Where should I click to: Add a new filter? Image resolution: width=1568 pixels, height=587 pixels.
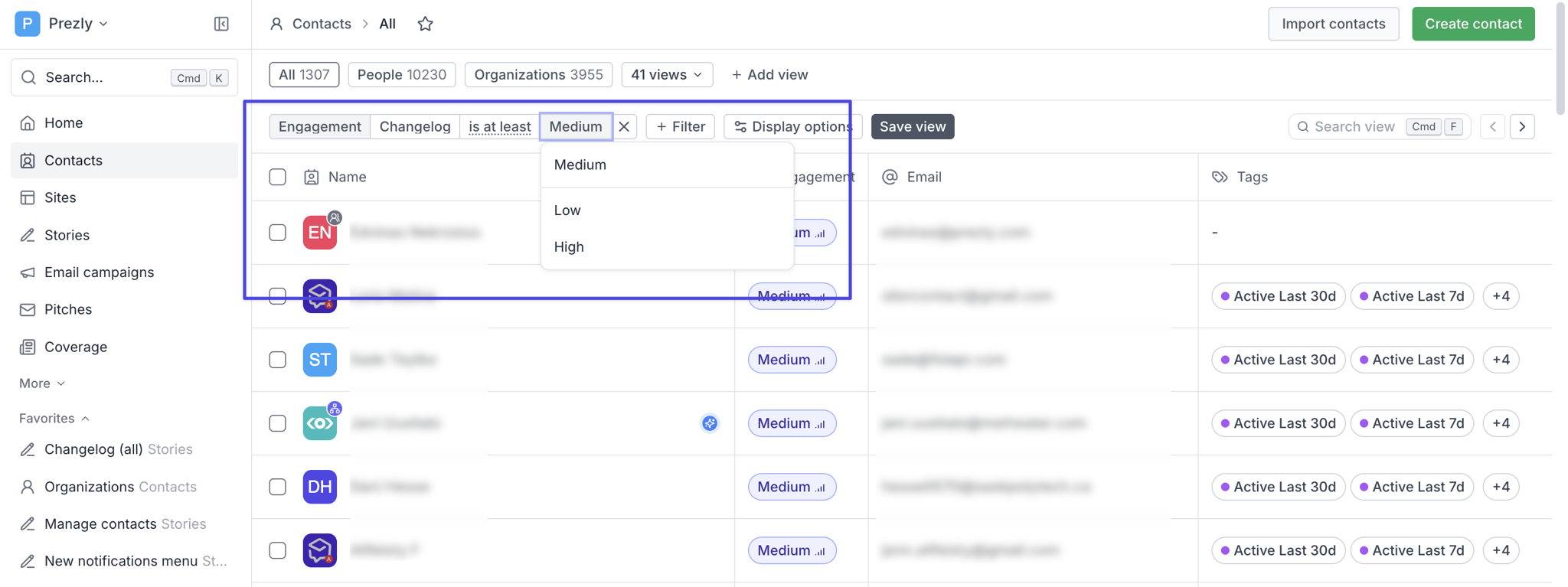tap(681, 126)
